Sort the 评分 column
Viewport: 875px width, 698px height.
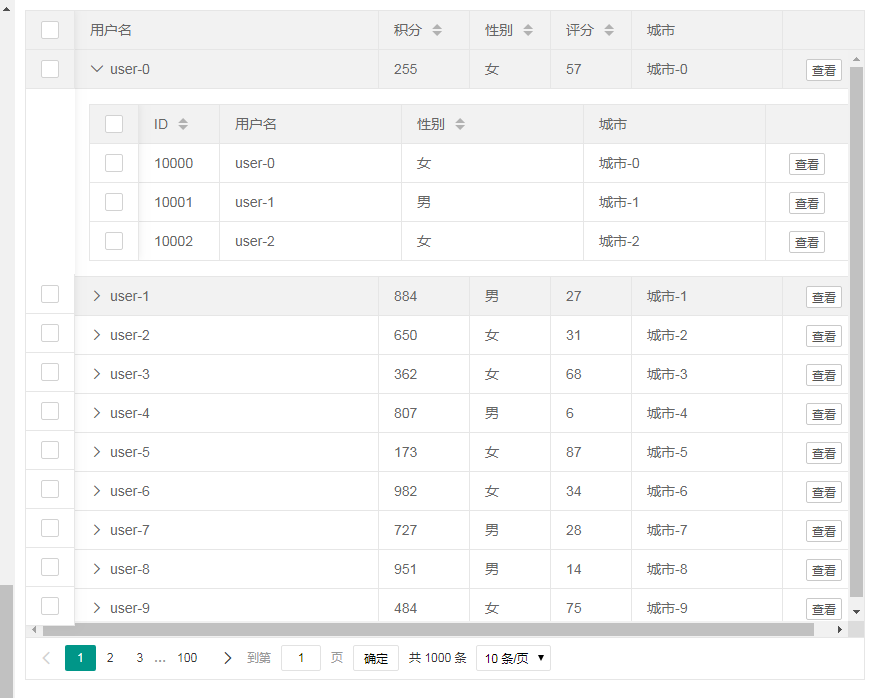point(608,30)
